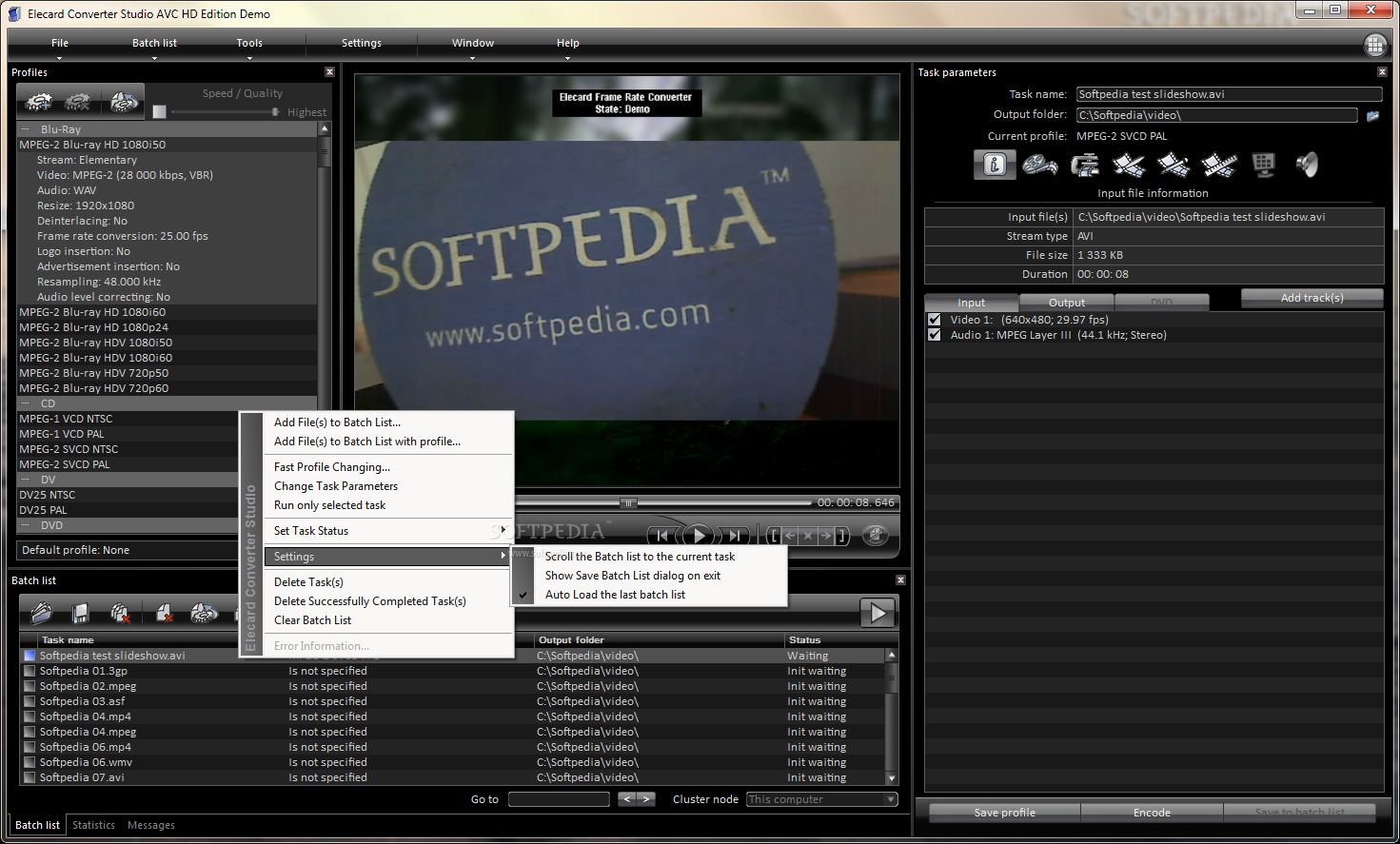
Task: Jump to the next frame in preview
Action: click(735, 536)
